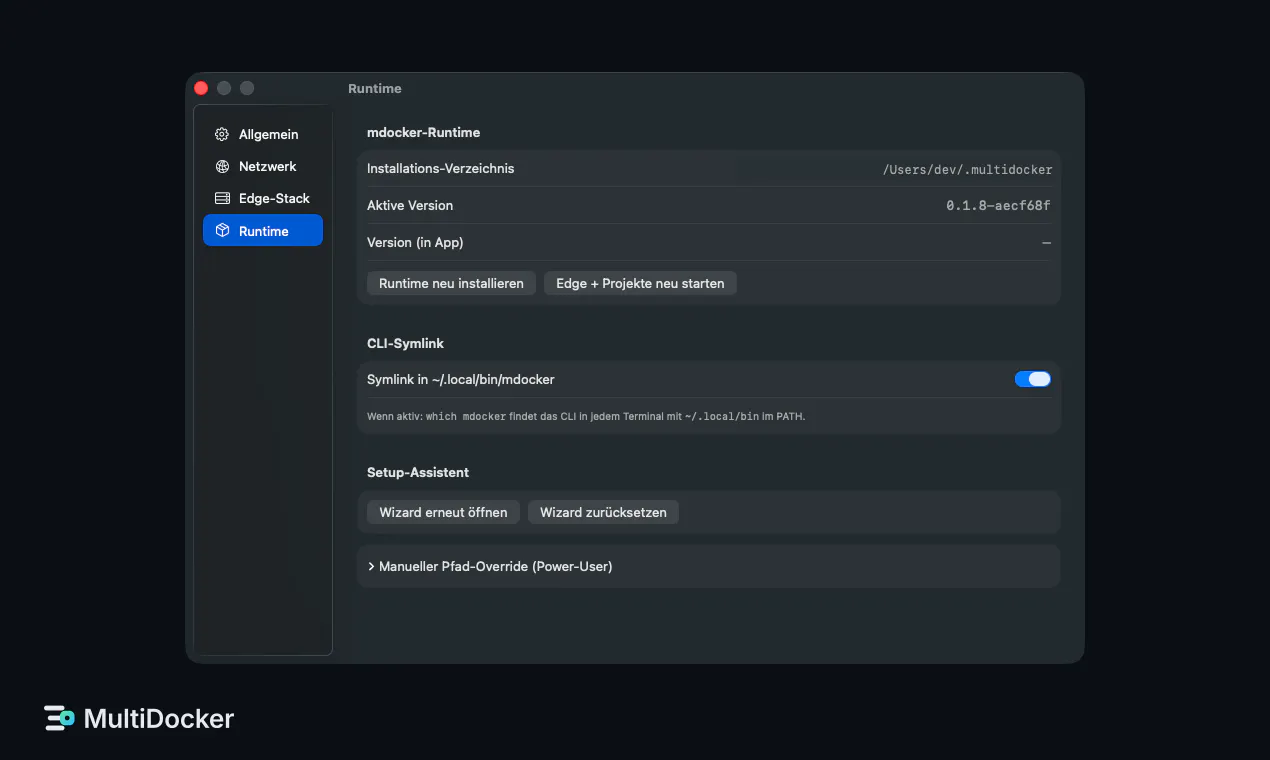Click Wizard zurücksetzen button
Screen dimensions: 1270x760
click(603, 512)
